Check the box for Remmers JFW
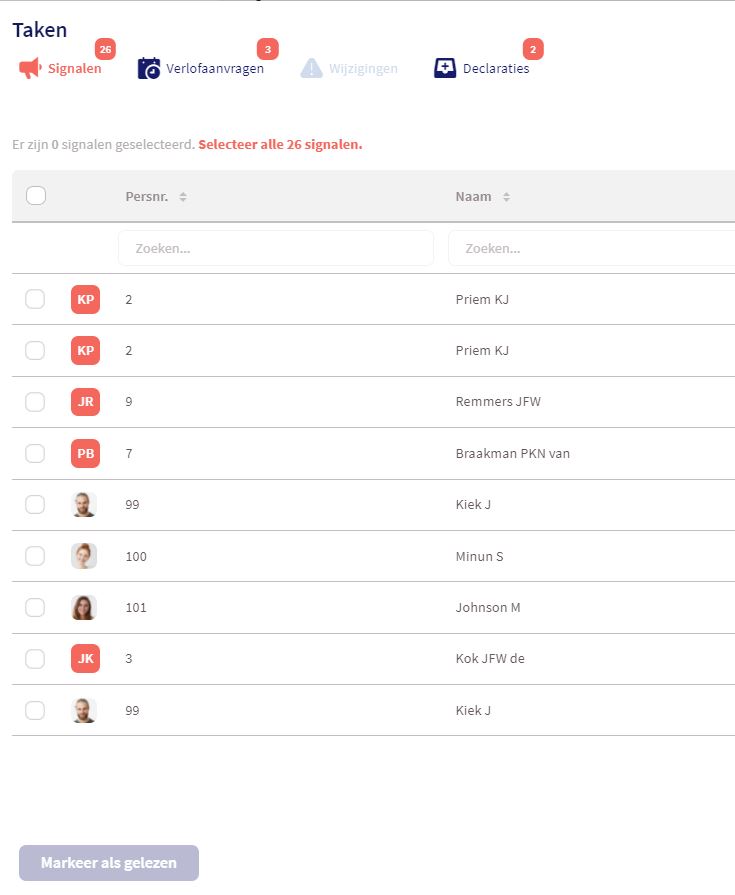The width and height of the screenshot is (735, 895). [x=35, y=402]
